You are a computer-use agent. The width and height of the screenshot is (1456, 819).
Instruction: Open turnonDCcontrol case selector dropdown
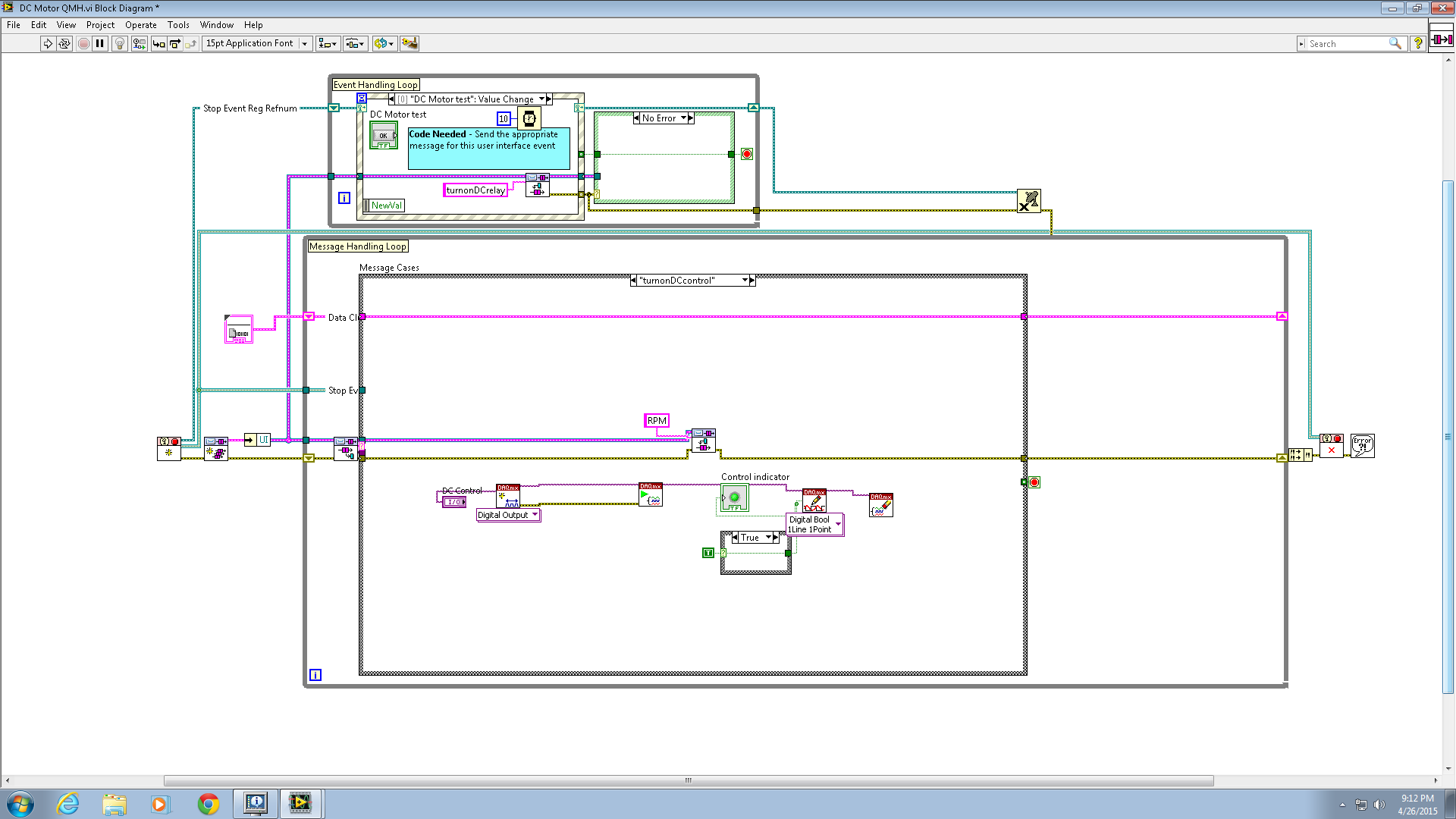coord(745,281)
